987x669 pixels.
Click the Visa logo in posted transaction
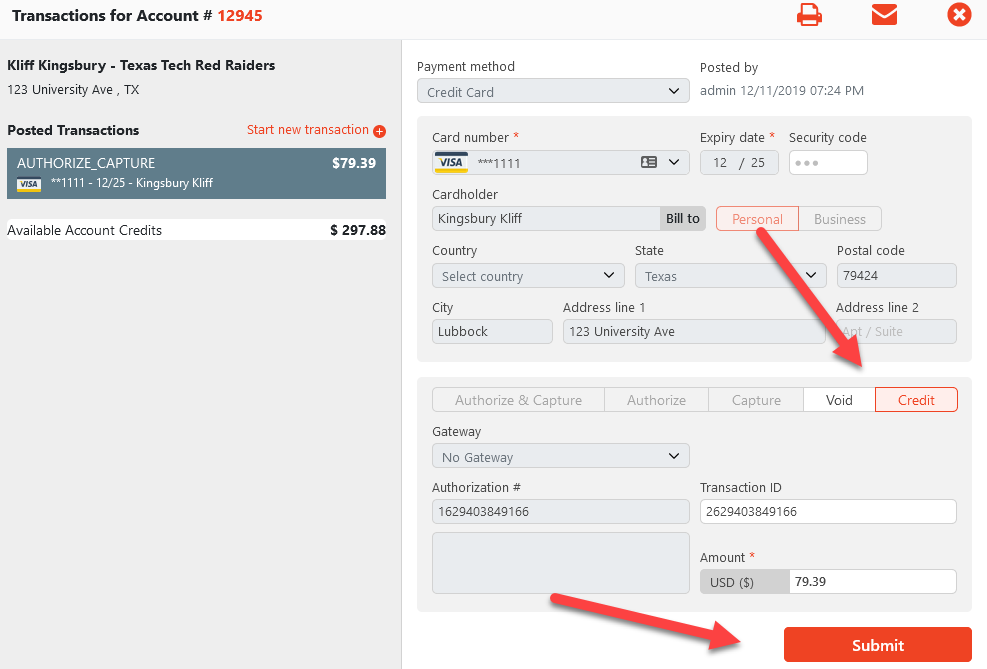click(29, 184)
